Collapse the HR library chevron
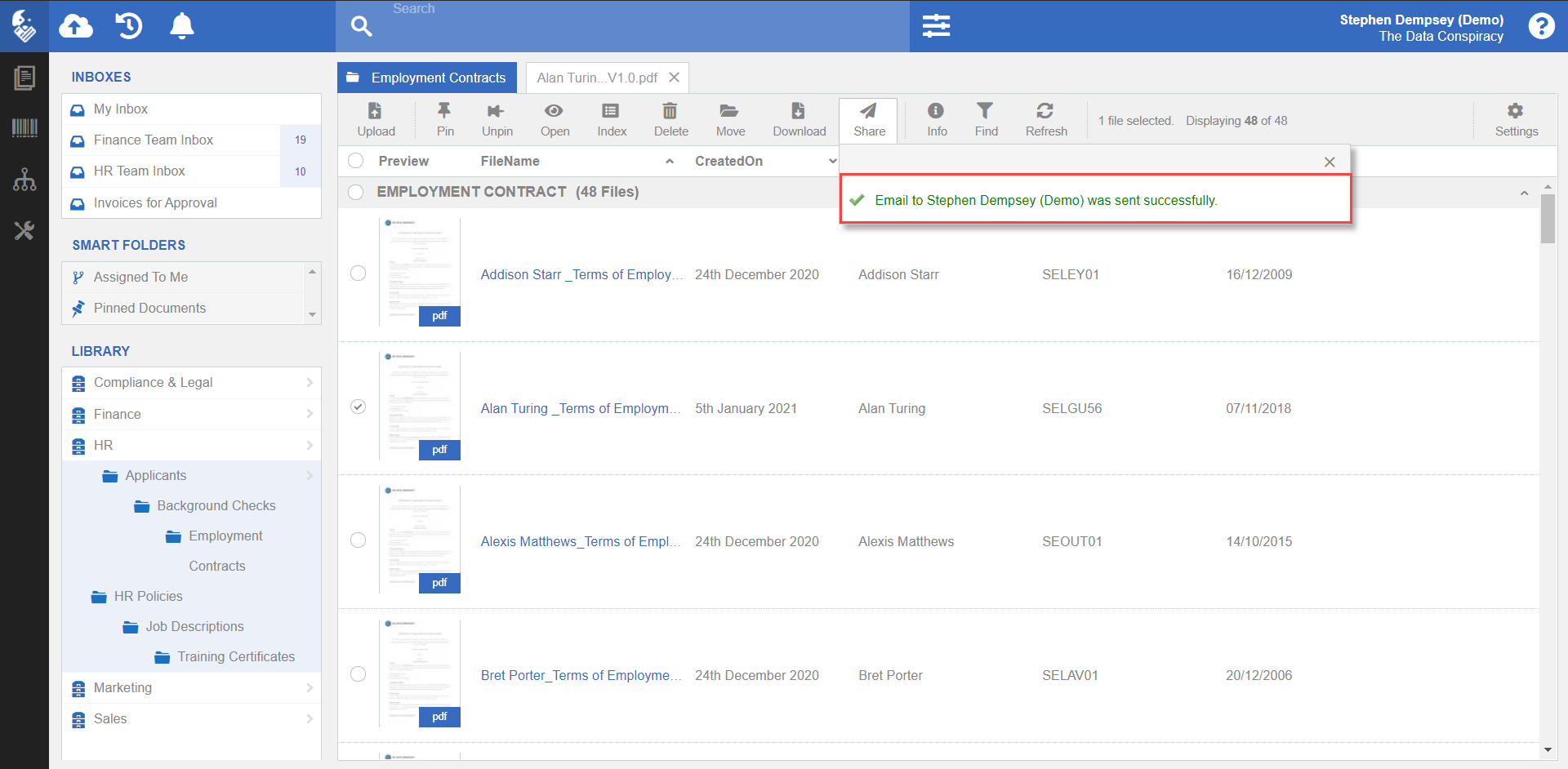 coord(310,445)
